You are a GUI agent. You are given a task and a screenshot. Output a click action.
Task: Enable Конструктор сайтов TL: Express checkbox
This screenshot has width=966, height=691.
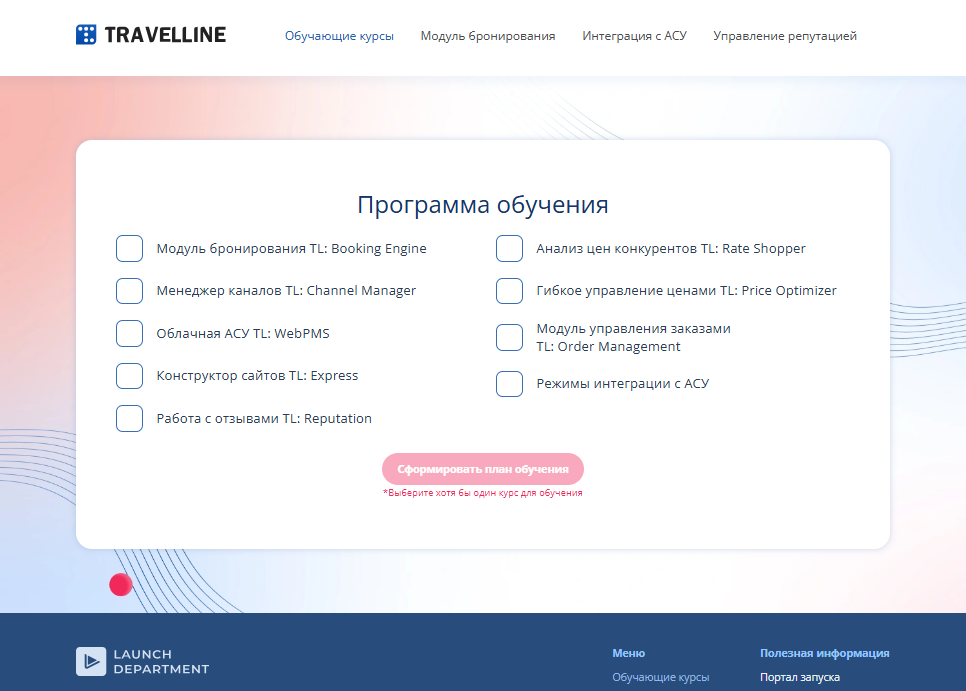129,376
